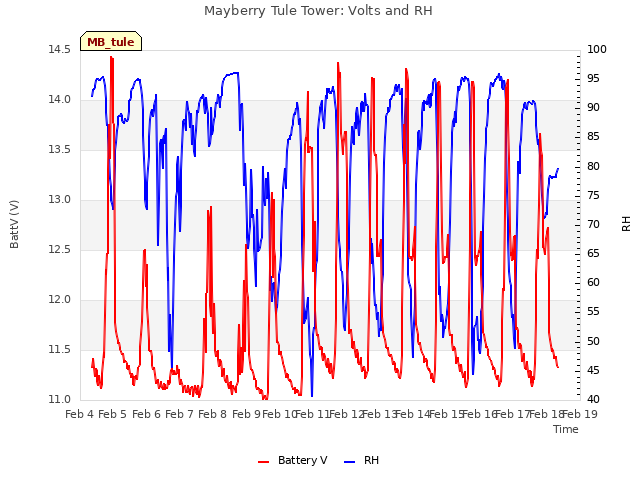This screenshot has height=480, width=640.
Task: Click the blue RH legend swatch
Action: click(350, 462)
